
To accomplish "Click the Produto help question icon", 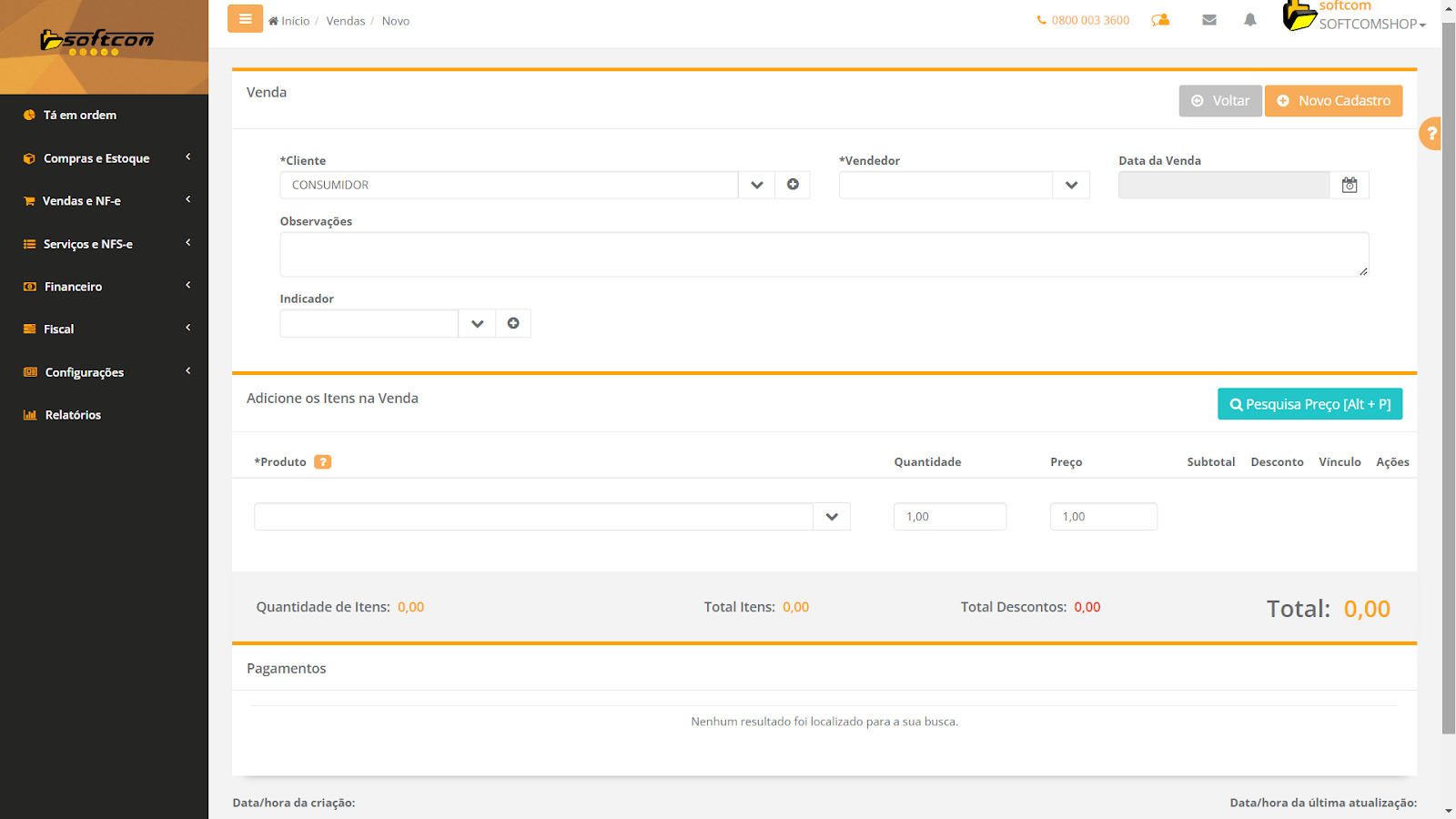I will (x=322, y=462).
